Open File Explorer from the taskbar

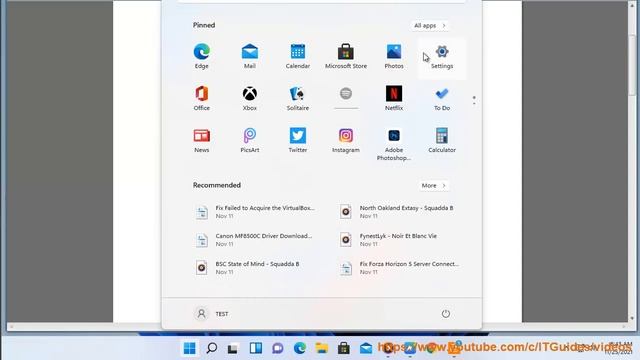pos(322,348)
